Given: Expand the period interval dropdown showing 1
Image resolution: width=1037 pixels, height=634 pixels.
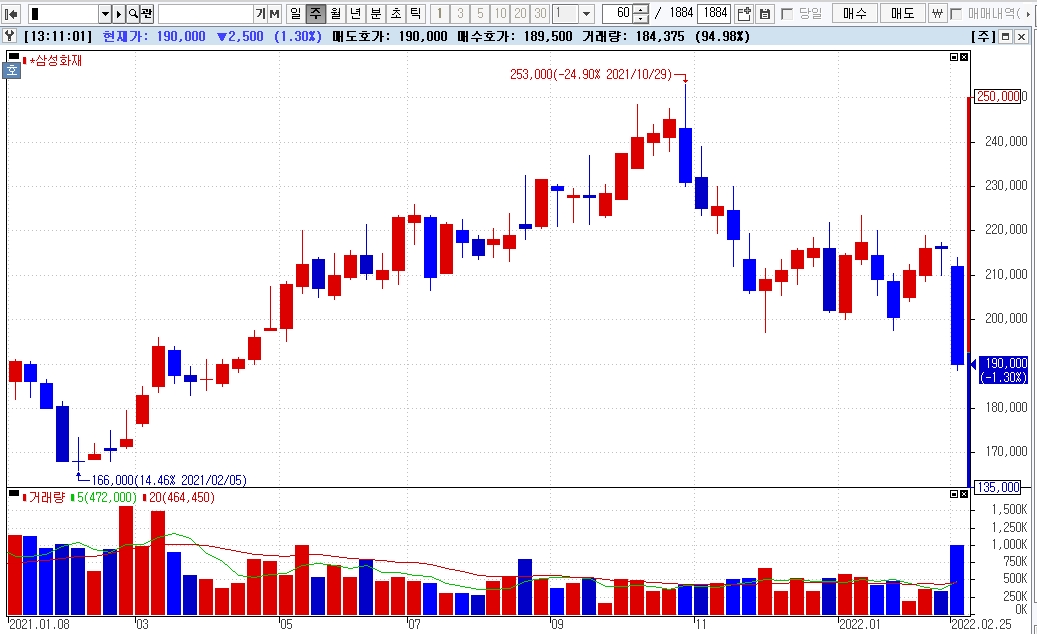Looking at the screenshot, I should click(x=586, y=14).
